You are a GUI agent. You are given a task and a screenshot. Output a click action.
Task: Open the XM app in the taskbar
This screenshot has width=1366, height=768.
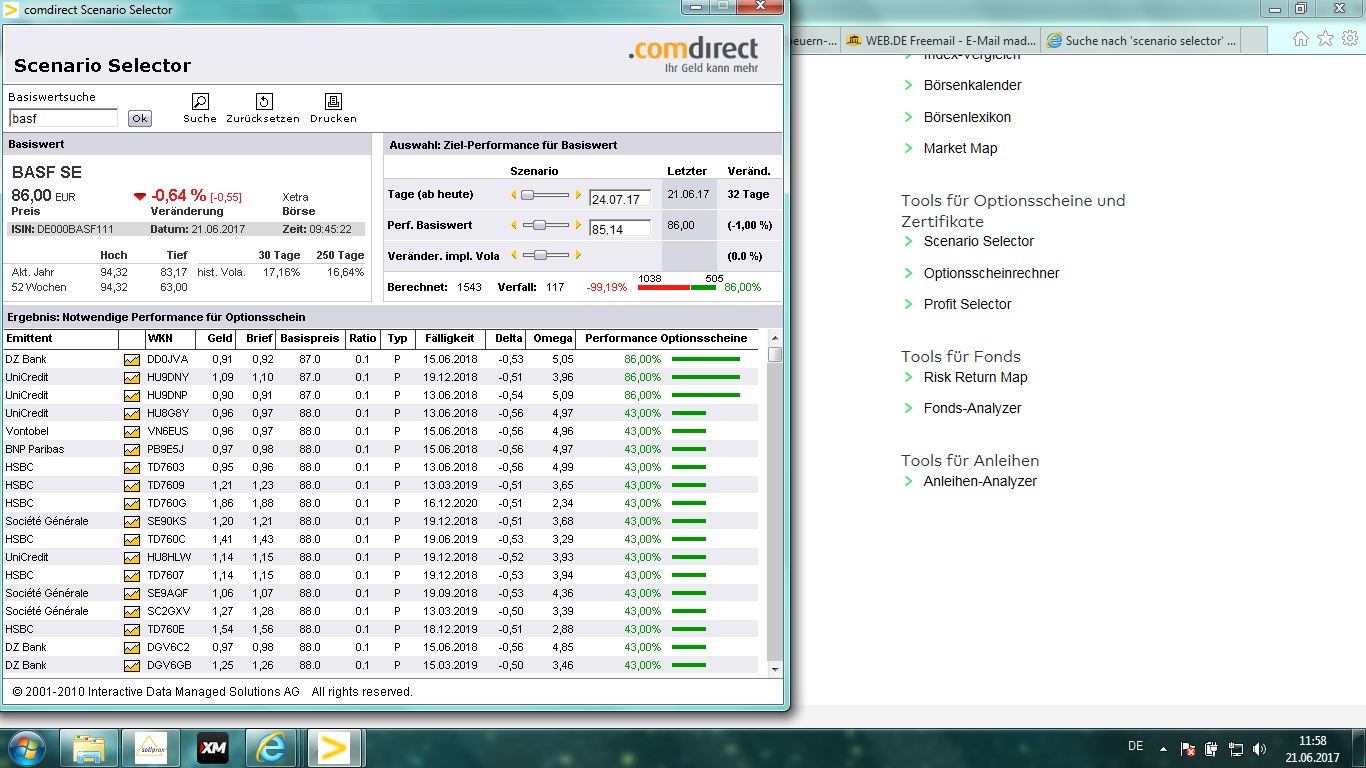click(x=212, y=747)
